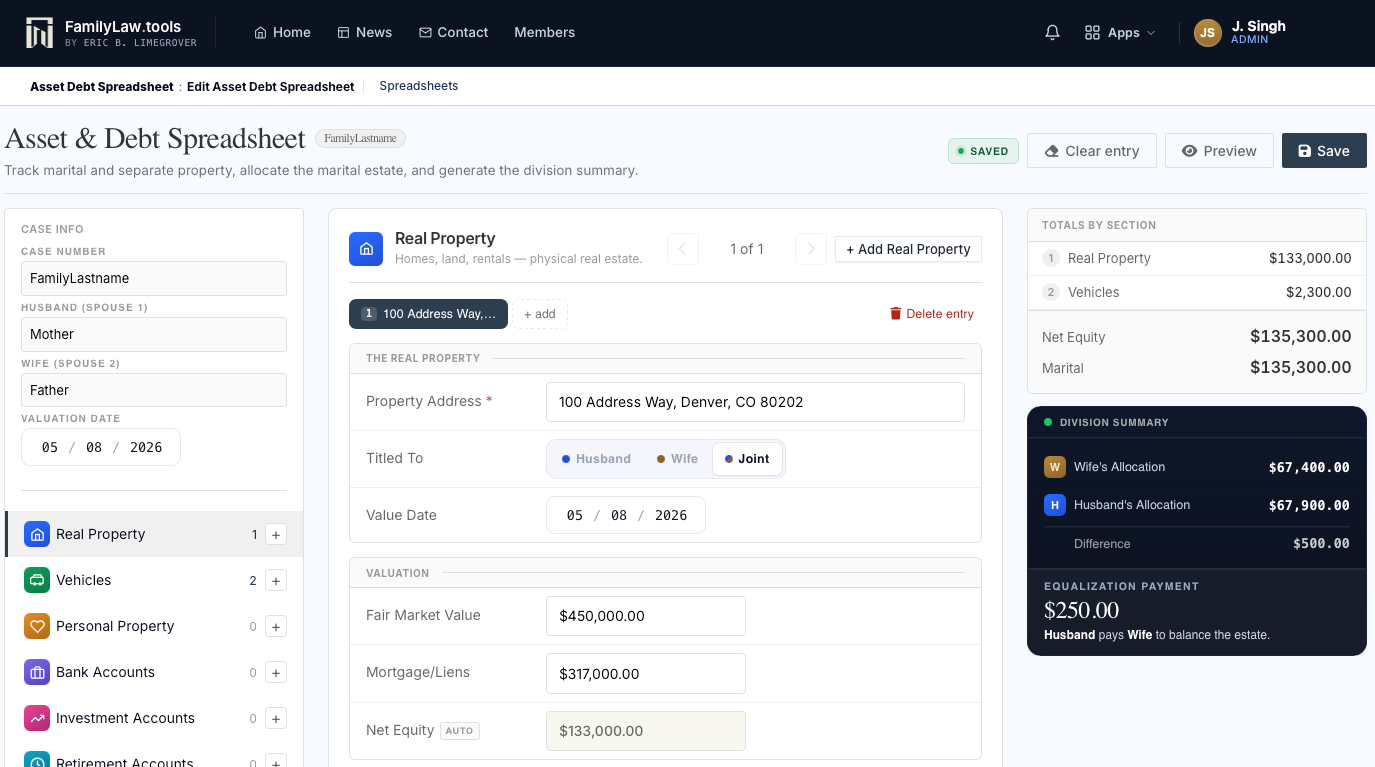Click the Husband (Spouse 1) name field
Viewport: 1375px width, 767px height.
[154, 334]
